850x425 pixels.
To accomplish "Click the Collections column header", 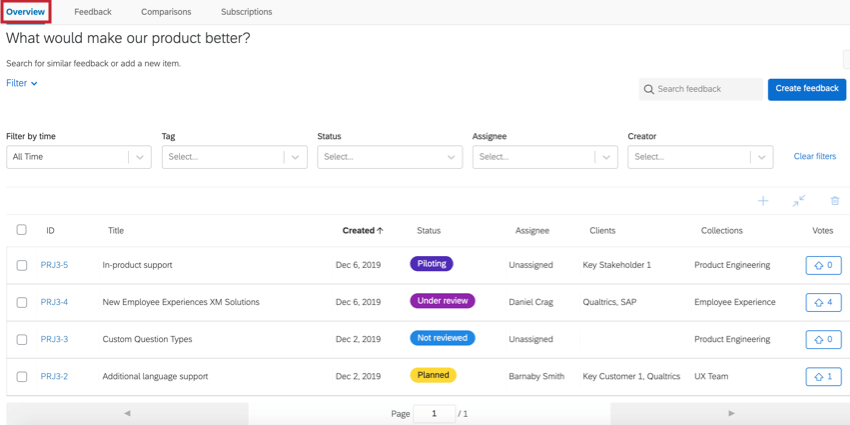I will [722, 230].
